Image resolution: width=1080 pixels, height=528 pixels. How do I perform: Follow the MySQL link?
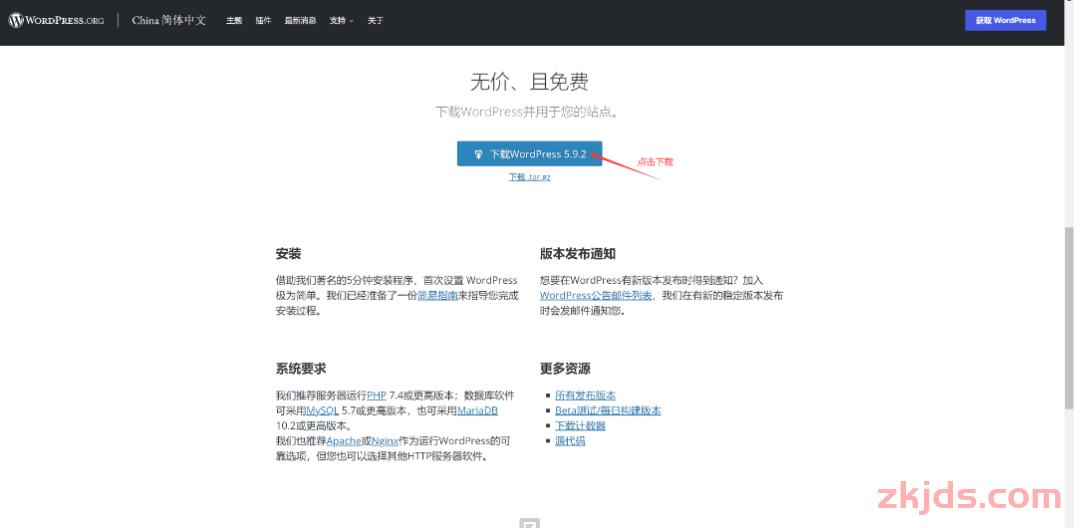[322, 410]
